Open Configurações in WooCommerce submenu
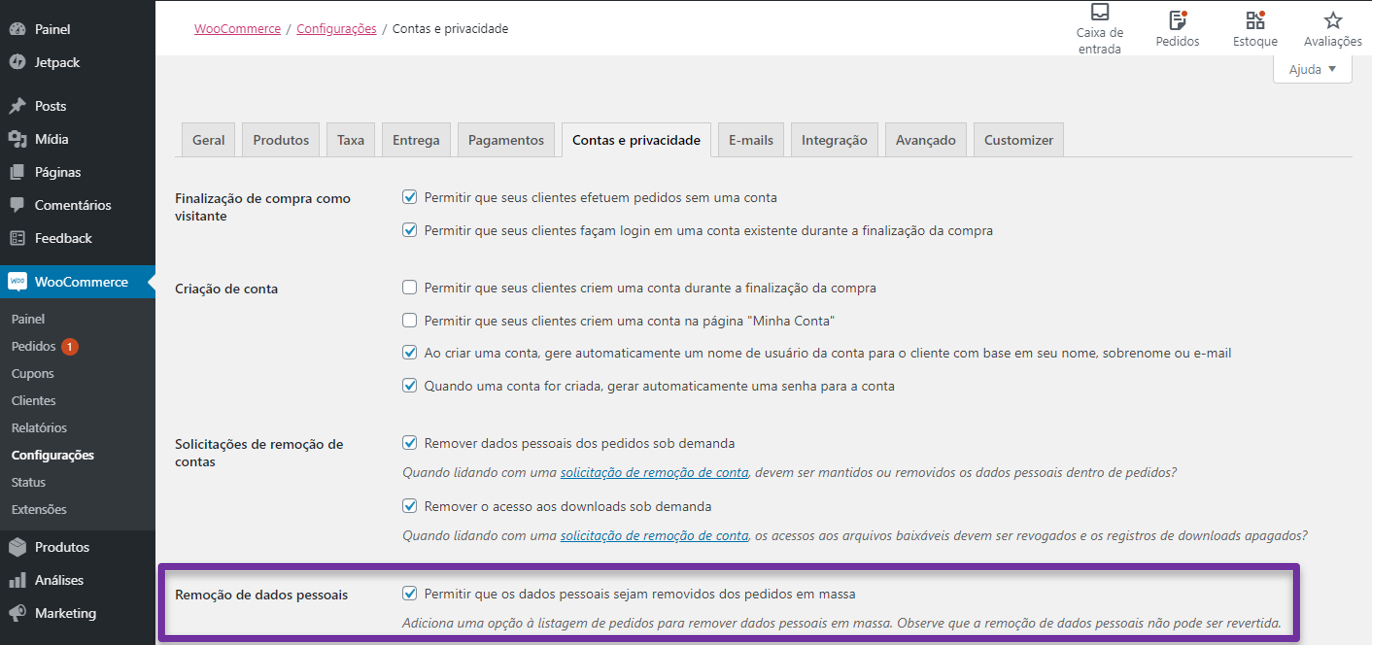Screen dimensions: 1373x645 pyautogui.click(x=53, y=455)
